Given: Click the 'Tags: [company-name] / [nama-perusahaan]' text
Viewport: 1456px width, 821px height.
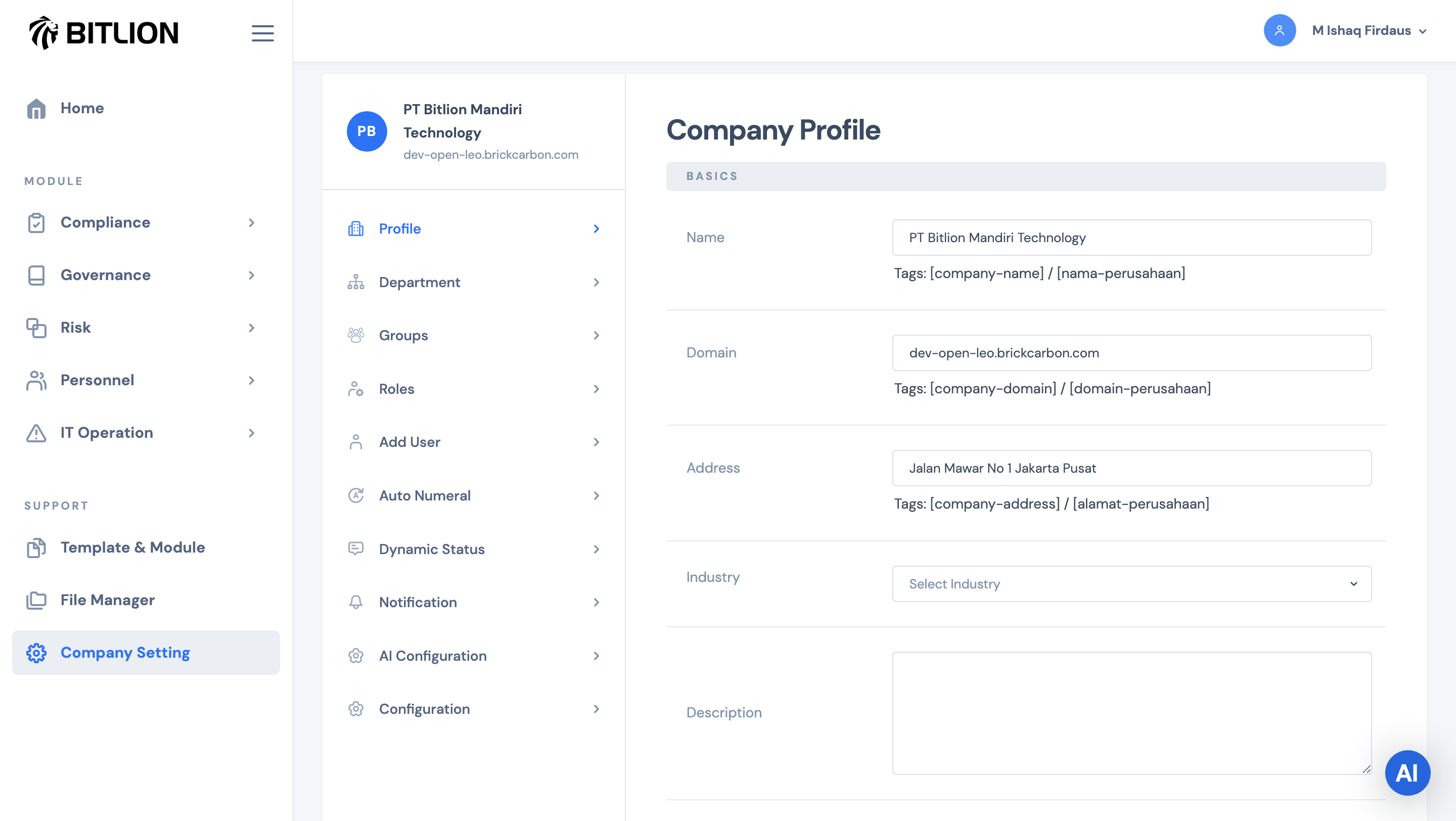Looking at the screenshot, I should pyautogui.click(x=1039, y=273).
